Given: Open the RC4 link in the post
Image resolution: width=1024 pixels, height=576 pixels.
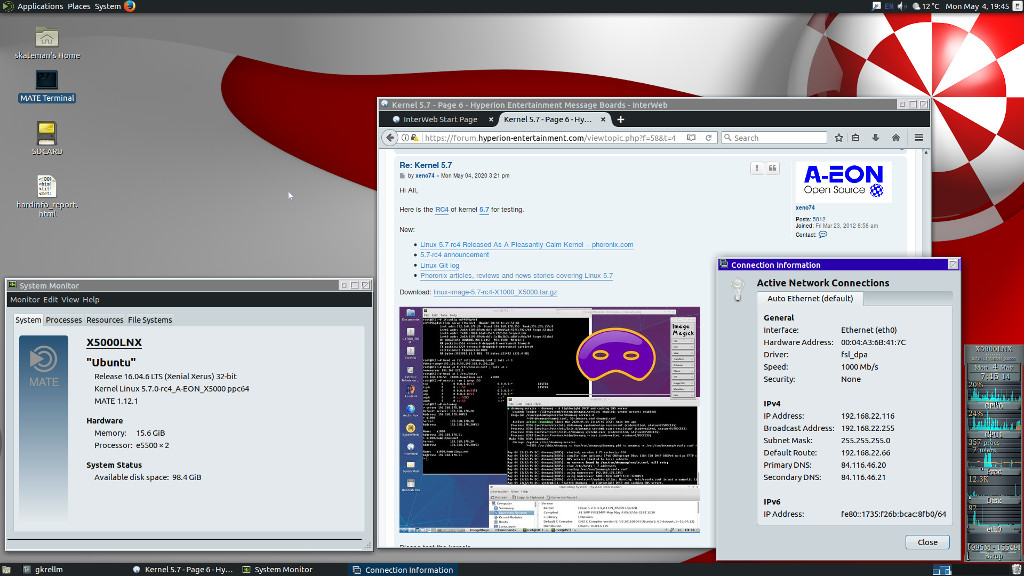Looking at the screenshot, I should (442, 210).
